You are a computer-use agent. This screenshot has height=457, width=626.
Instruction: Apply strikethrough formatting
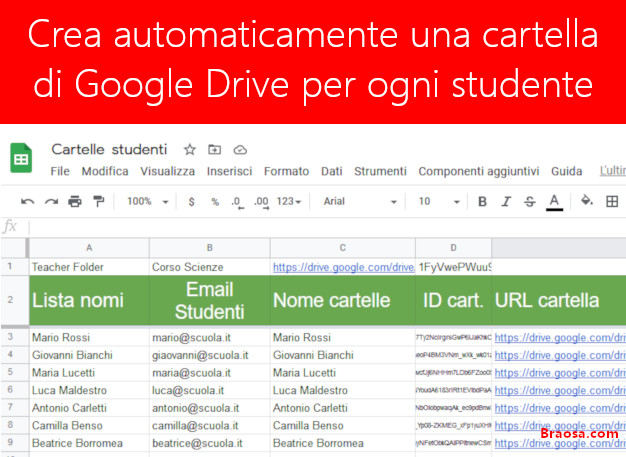pos(529,202)
